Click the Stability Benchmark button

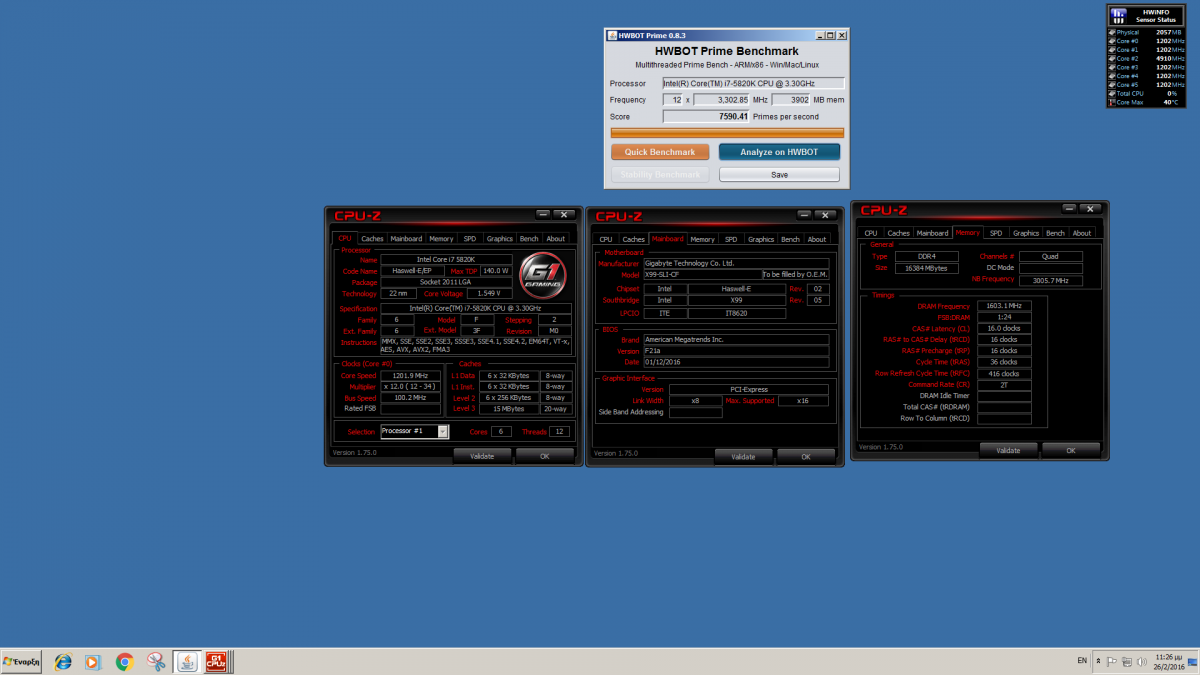coord(660,174)
